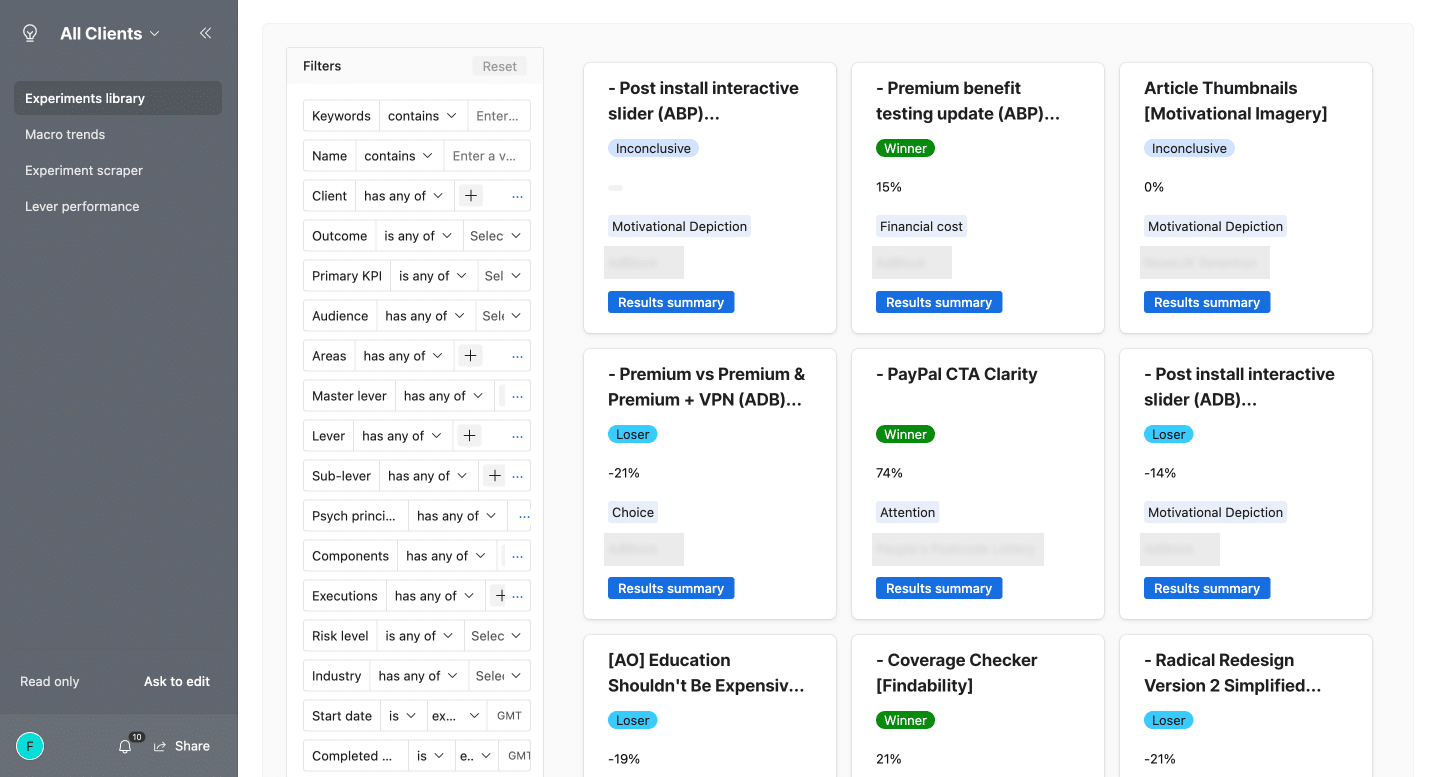Click the Name filter text input

486,156
